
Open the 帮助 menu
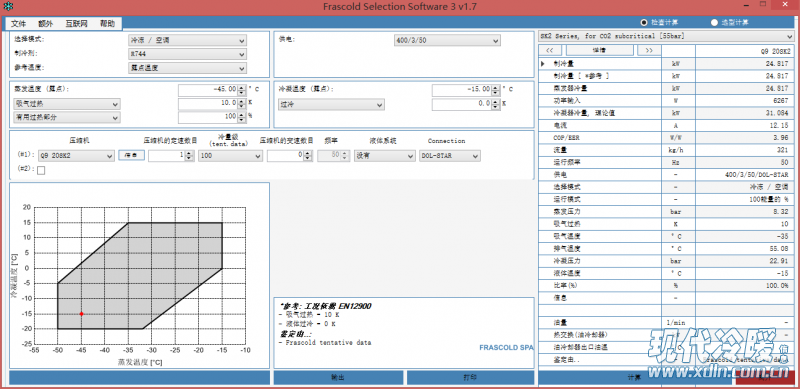107,23
